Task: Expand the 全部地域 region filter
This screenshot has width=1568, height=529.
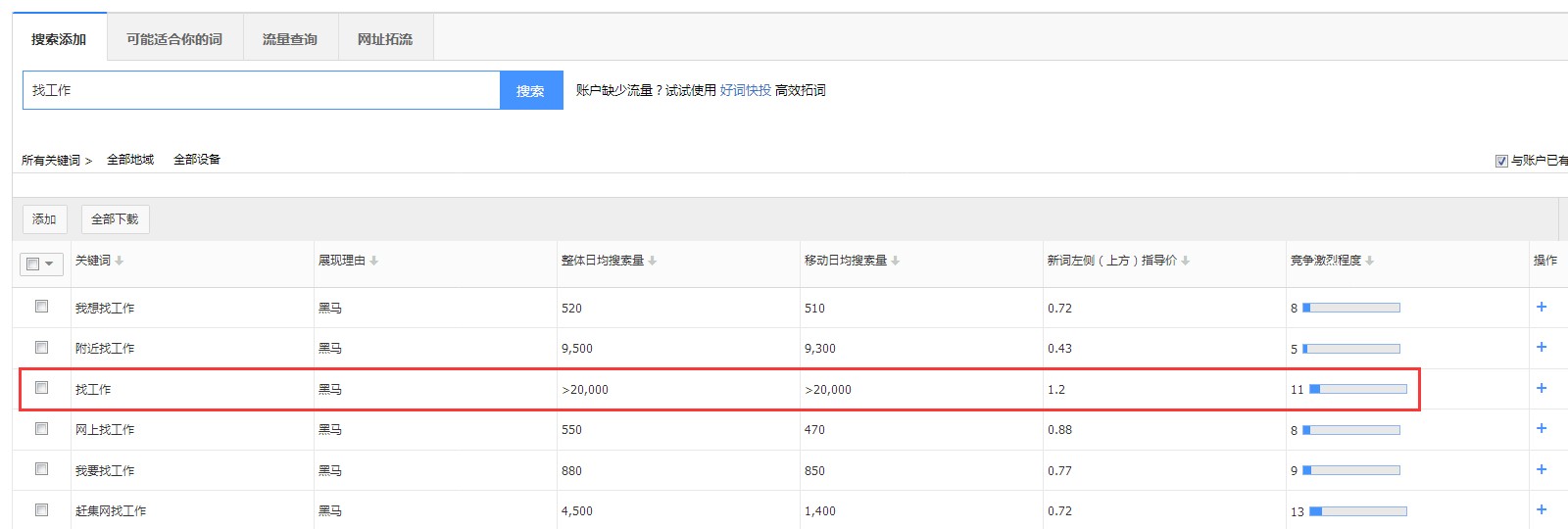Action: click(130, 160)
